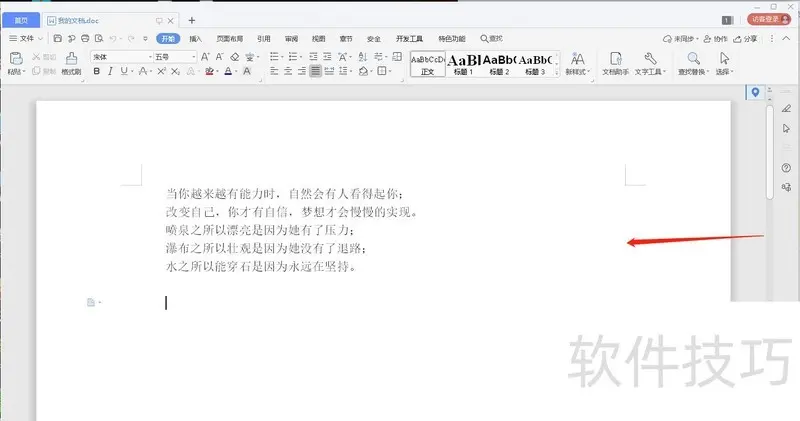Click the font color A swatch

[x=228, y=71]
